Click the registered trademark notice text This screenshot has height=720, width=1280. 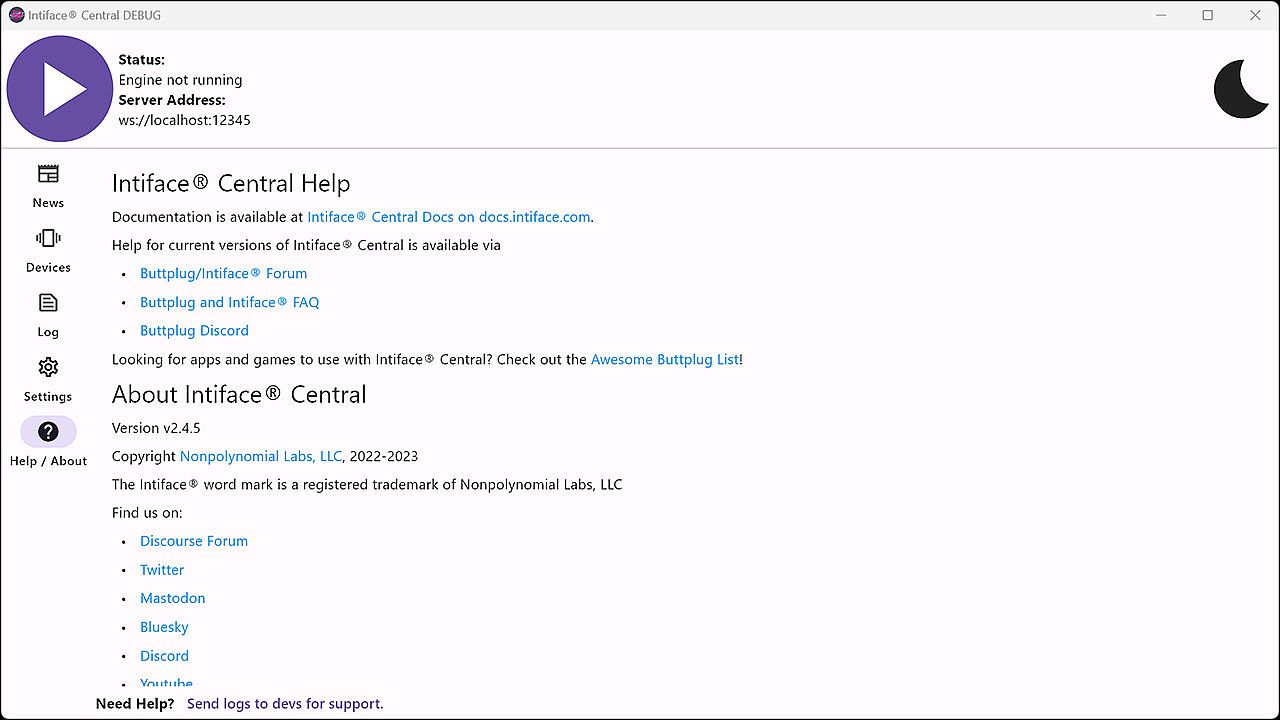point(367,485)
